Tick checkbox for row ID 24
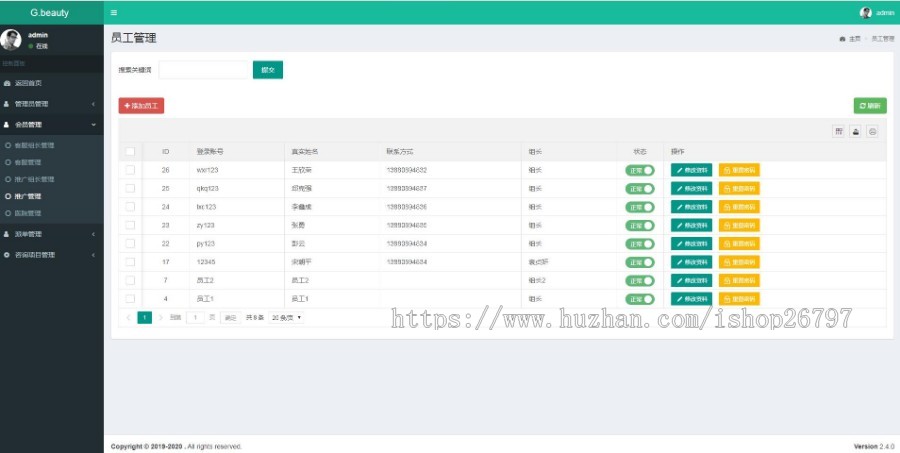Image resolution: width=900 pixels, height=453 pixels. tap(130, 207)
